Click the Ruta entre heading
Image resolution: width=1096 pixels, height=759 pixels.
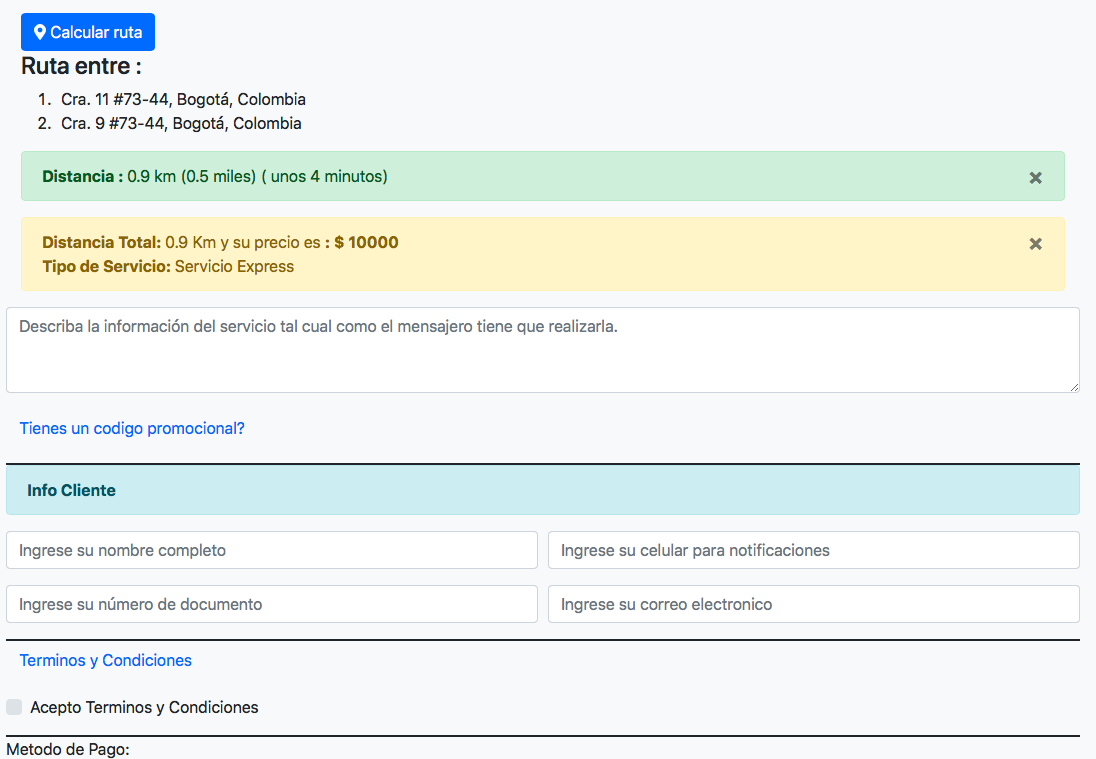tap(81, 66)
